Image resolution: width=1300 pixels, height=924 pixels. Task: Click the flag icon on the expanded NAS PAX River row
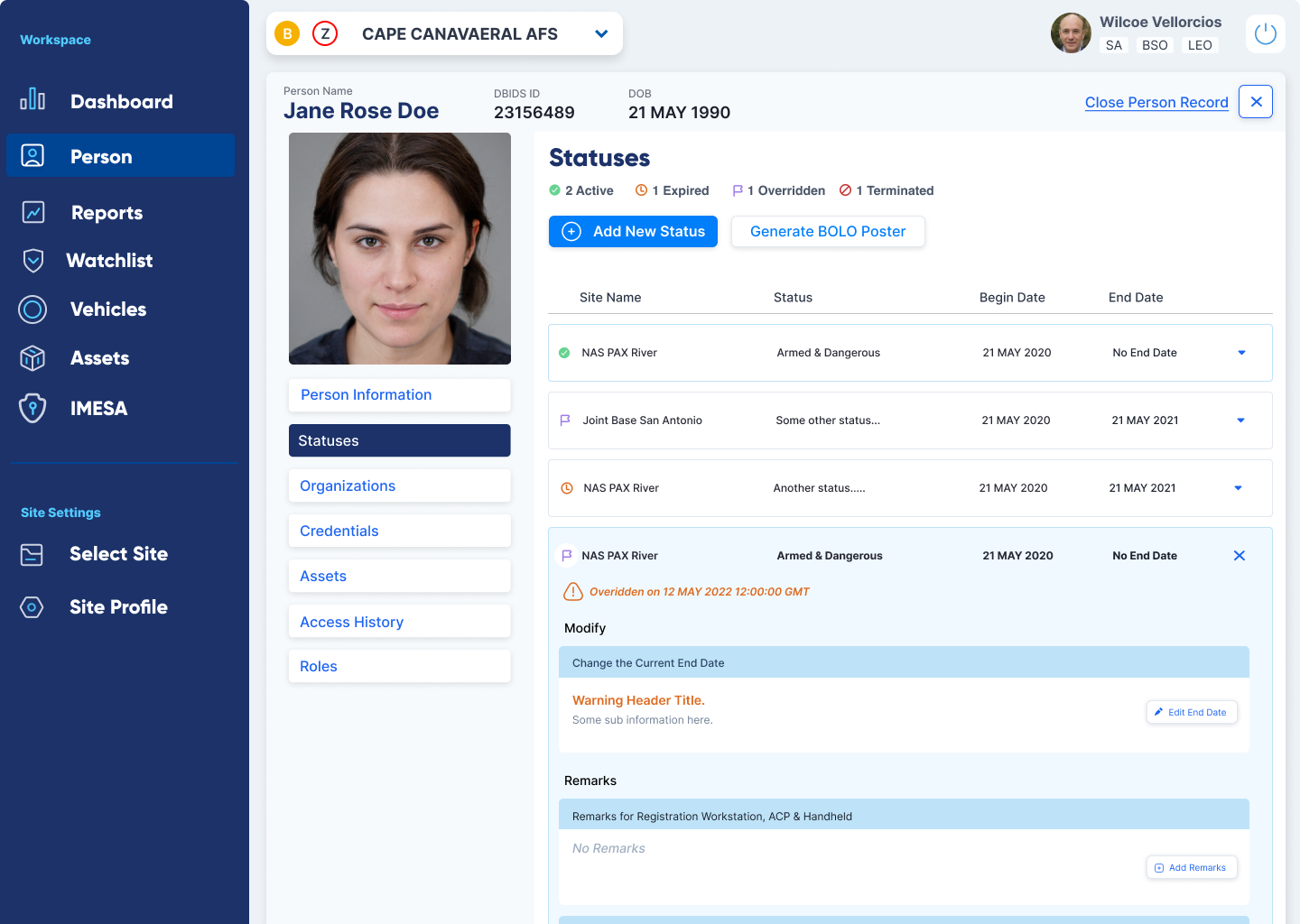(x=567, y=556)
